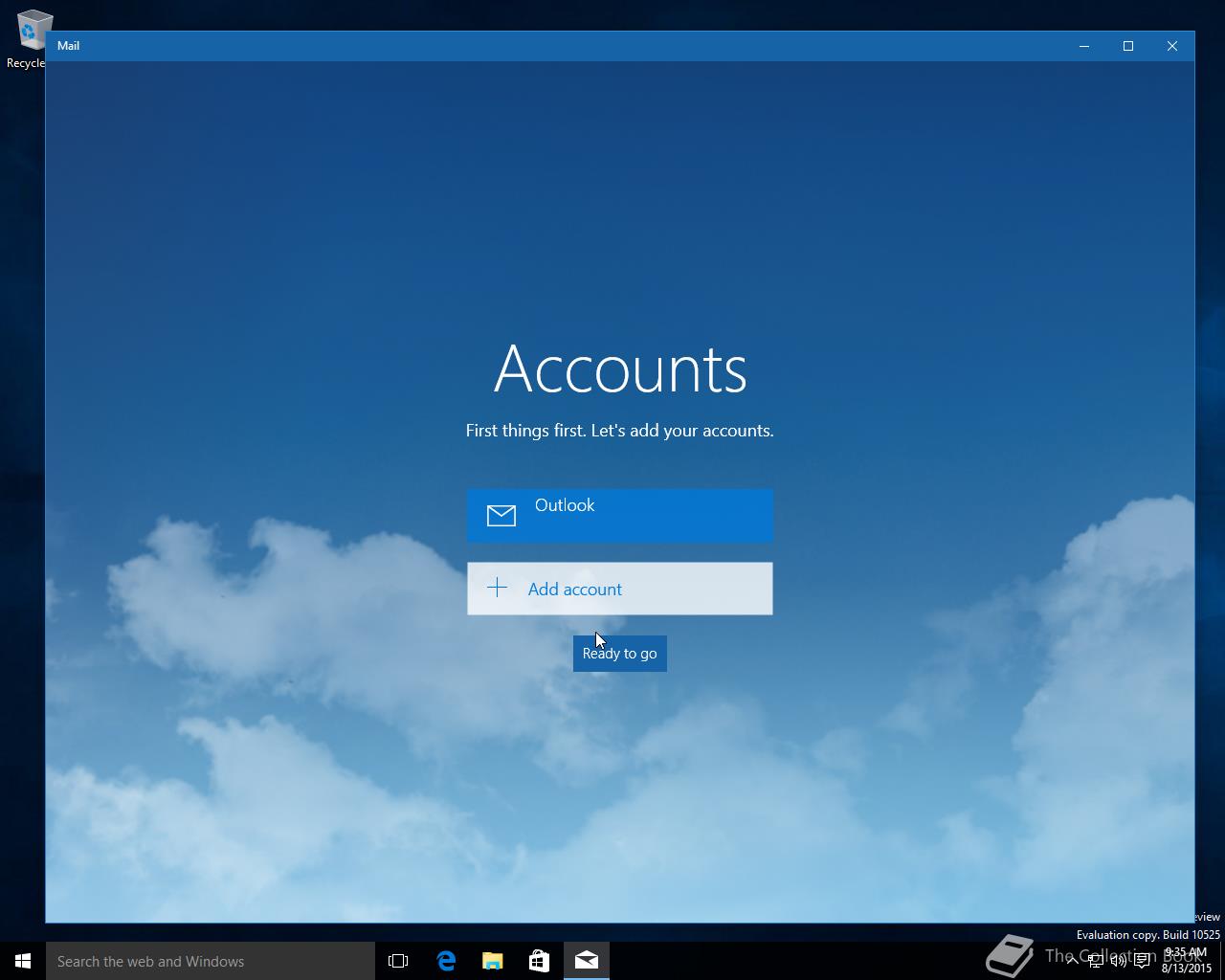This screenshot has height=980, width=1225.
Task: Open Task View from the taskbar
Action: [398, 961]
